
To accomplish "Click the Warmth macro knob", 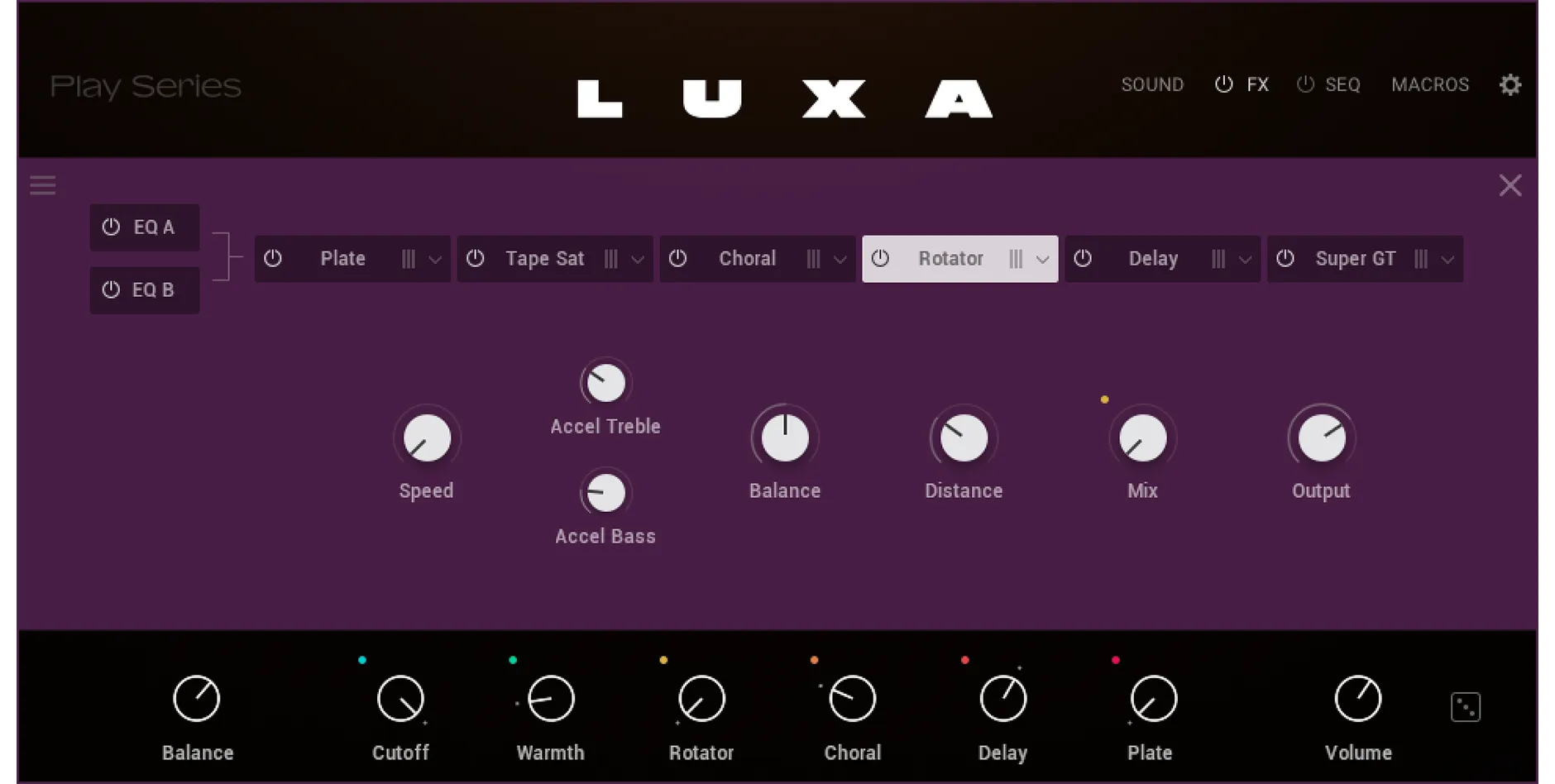I will pos(550,699).
